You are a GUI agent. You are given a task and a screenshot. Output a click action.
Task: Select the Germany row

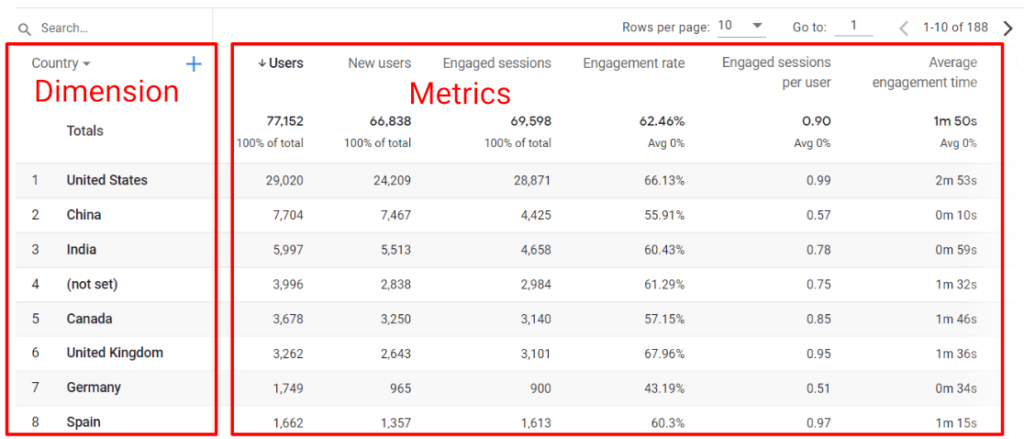(507, 388)
